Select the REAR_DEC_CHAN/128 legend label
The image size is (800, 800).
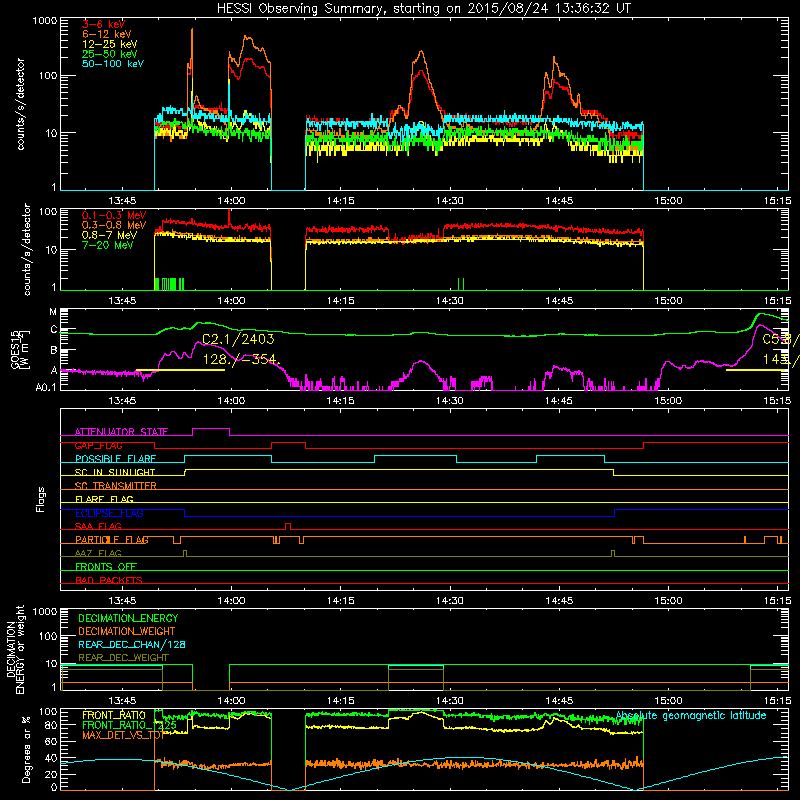pos(132,645)
